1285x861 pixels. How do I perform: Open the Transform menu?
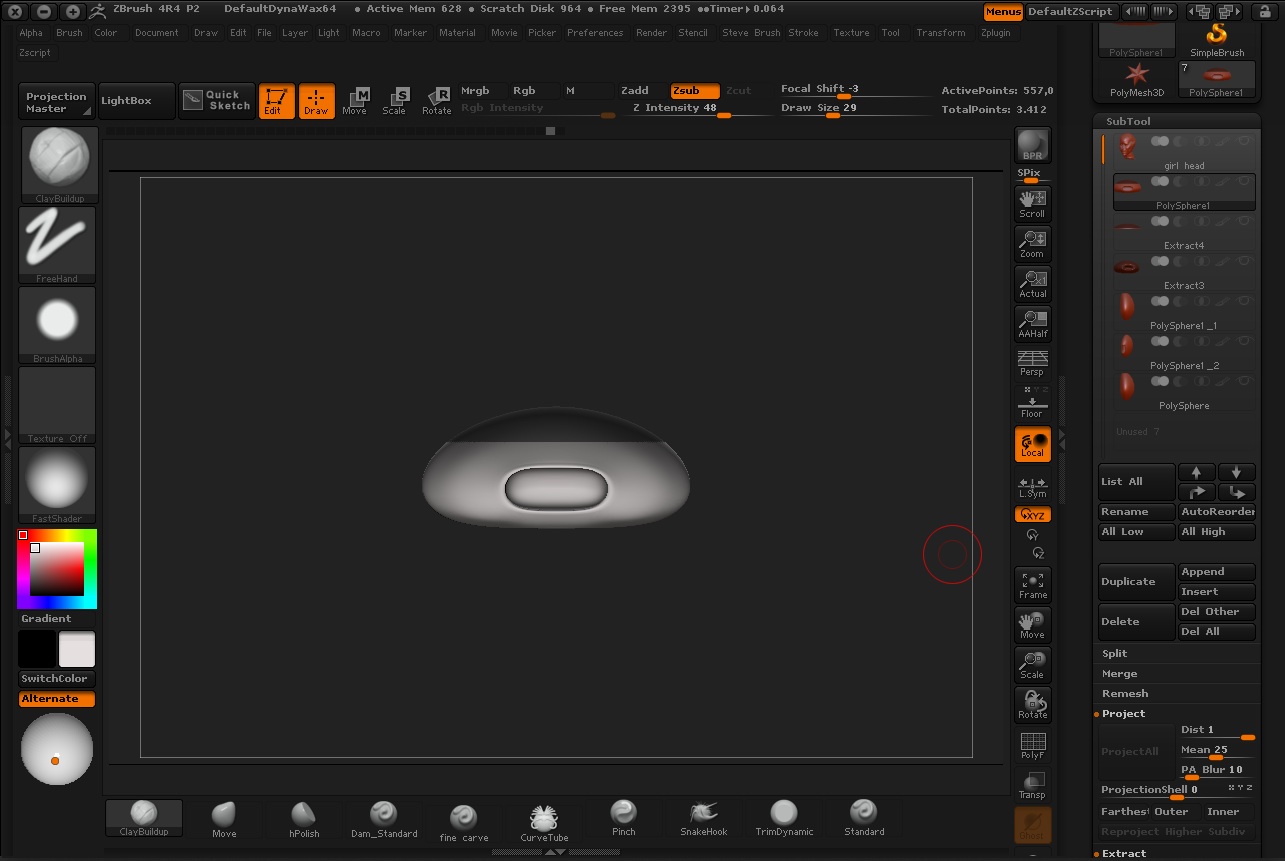(941, 33)
